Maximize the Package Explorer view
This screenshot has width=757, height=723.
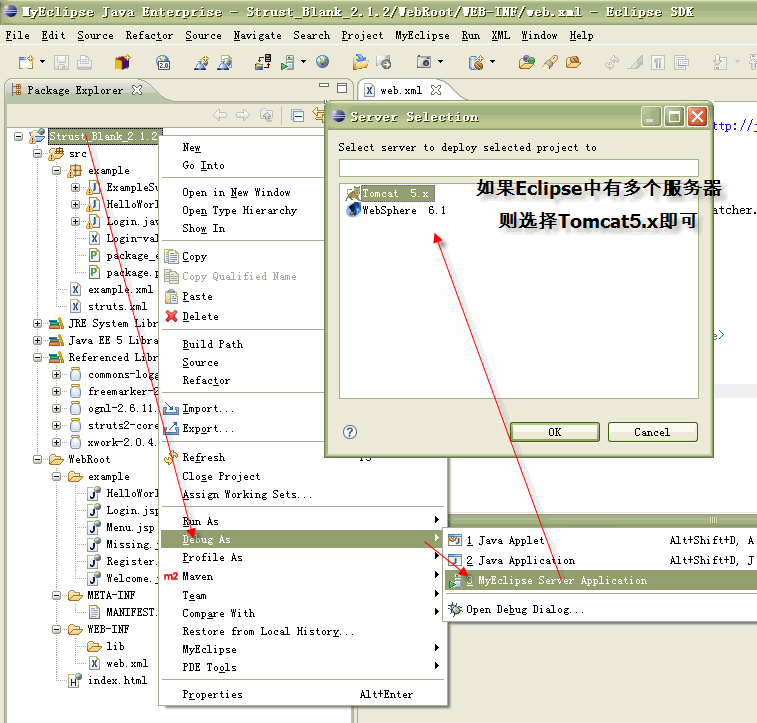click(342, 87)
